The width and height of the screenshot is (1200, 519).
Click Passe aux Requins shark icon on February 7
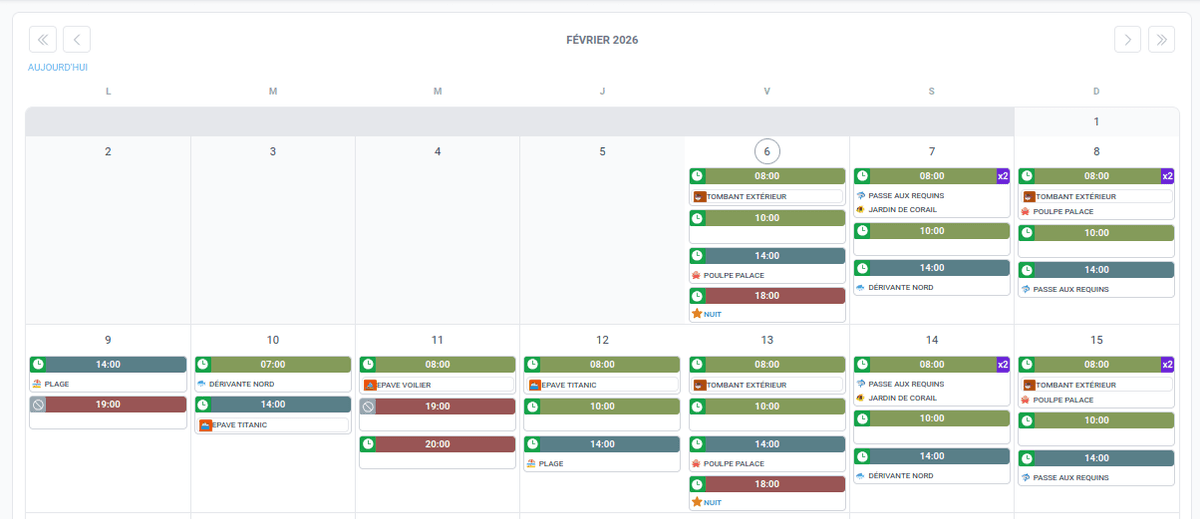(861, 195)
